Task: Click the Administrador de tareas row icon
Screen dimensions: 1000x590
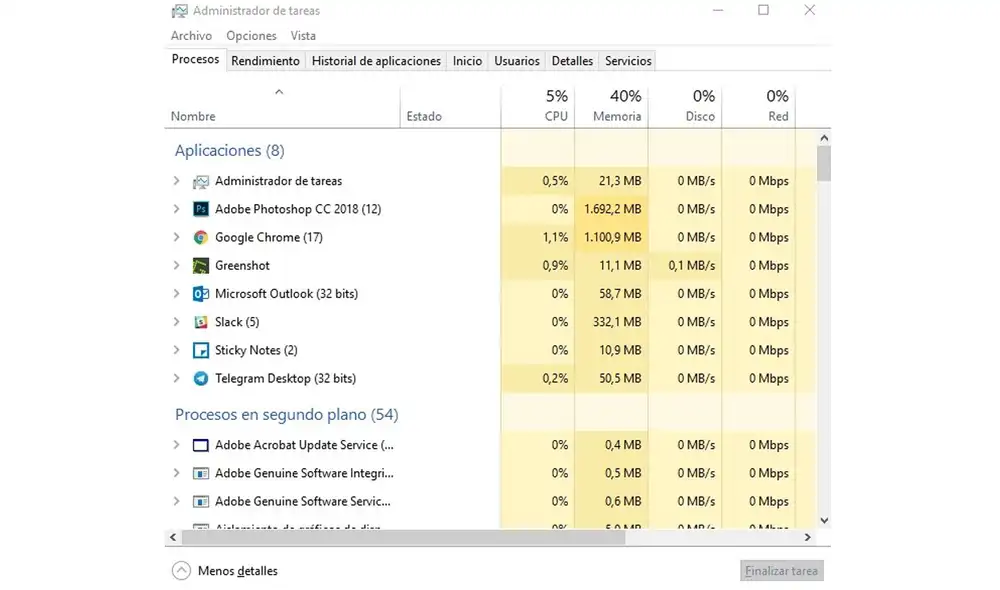Action: [201, 181]
